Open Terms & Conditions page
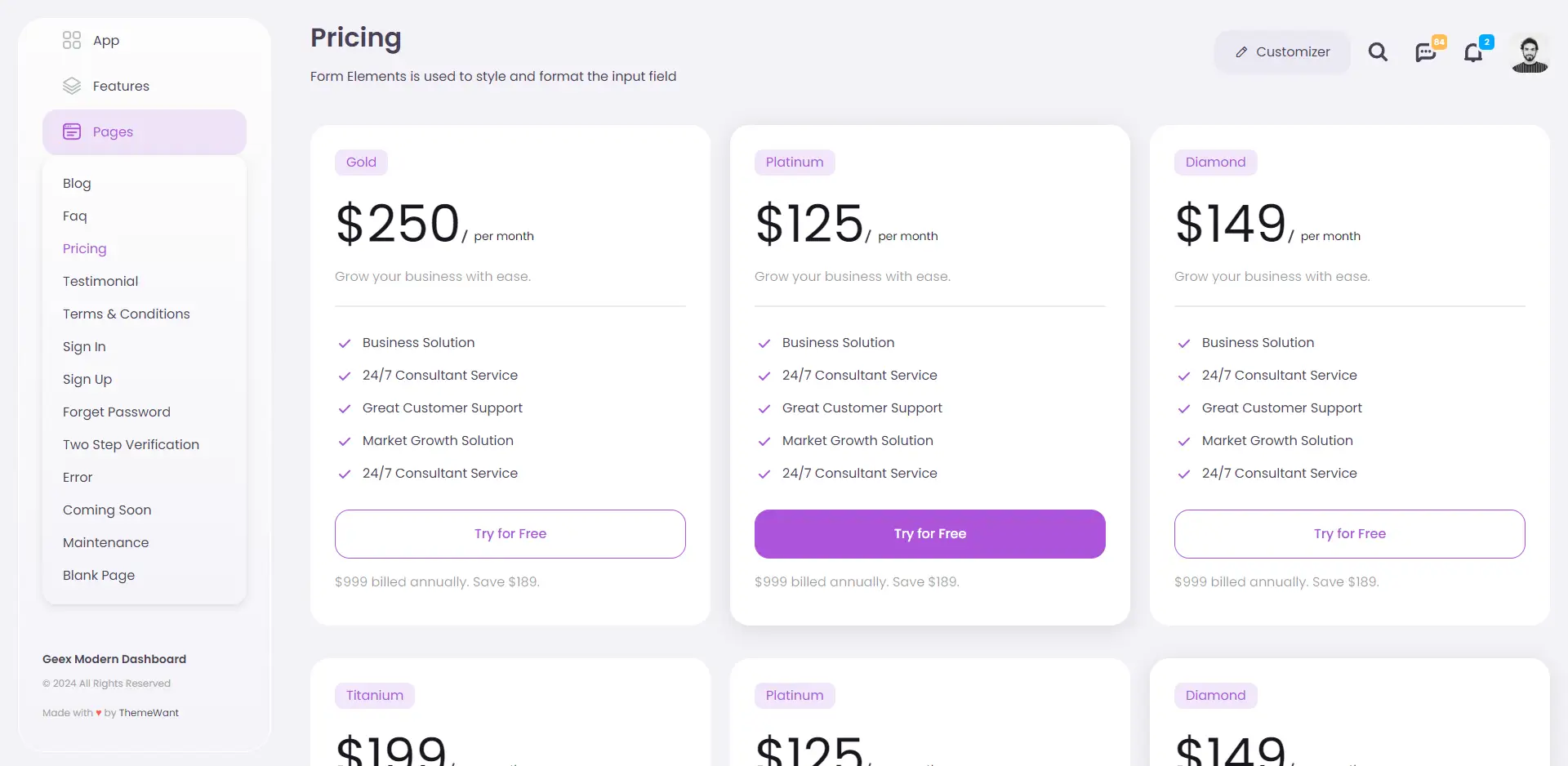 coord(127,314)
